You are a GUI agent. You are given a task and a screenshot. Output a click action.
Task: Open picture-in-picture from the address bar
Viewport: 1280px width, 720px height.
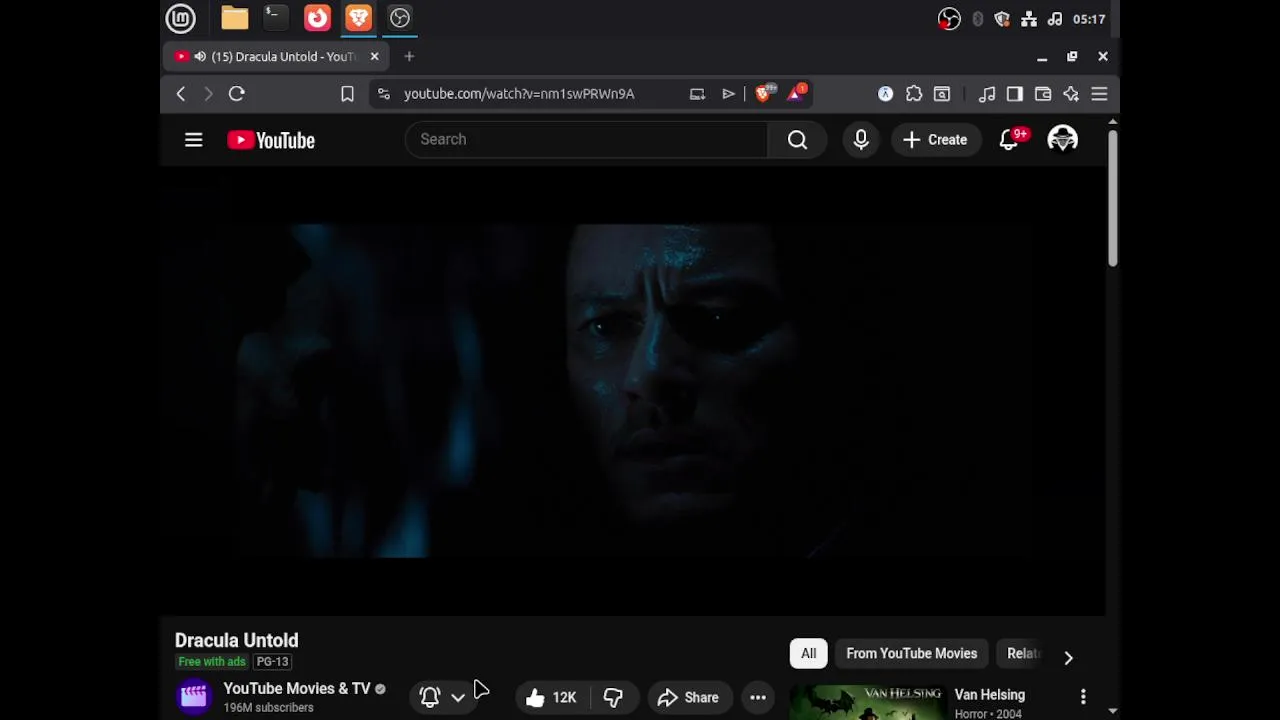pyautogui.click(x=697, y=94)
